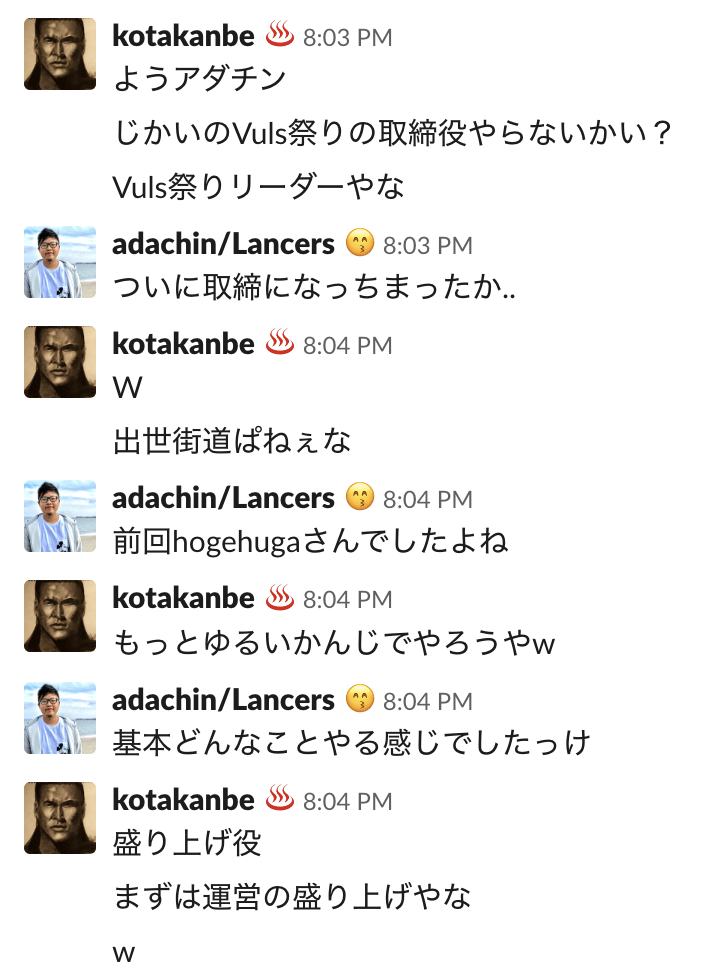710x976 pixels.
Task: Click adachin's avatar beside "前回hogehugaさんでしたよね"
Action: pyautogui.click(x=60, y=516)
